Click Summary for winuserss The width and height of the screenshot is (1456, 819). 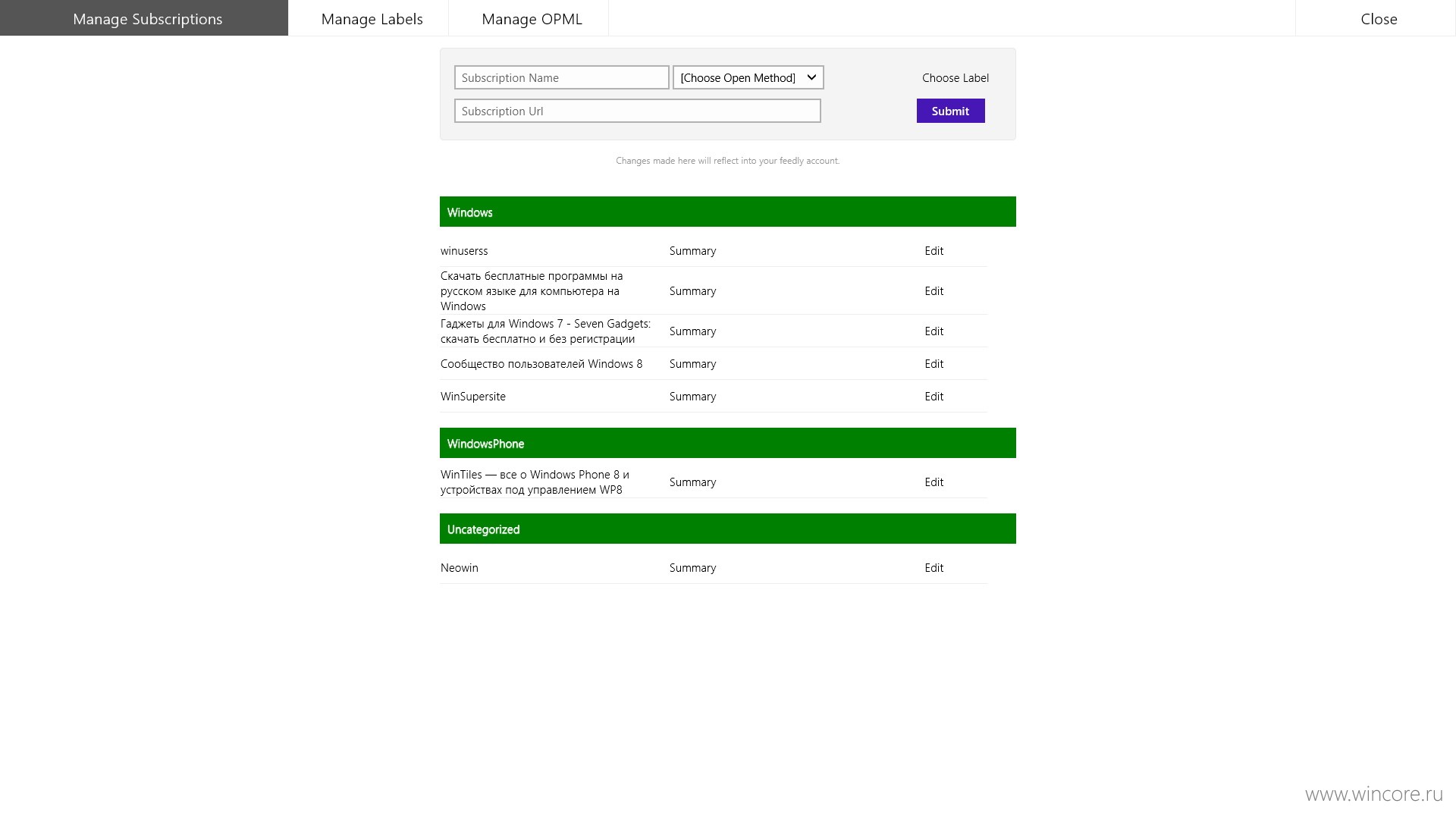pos(692,251)
